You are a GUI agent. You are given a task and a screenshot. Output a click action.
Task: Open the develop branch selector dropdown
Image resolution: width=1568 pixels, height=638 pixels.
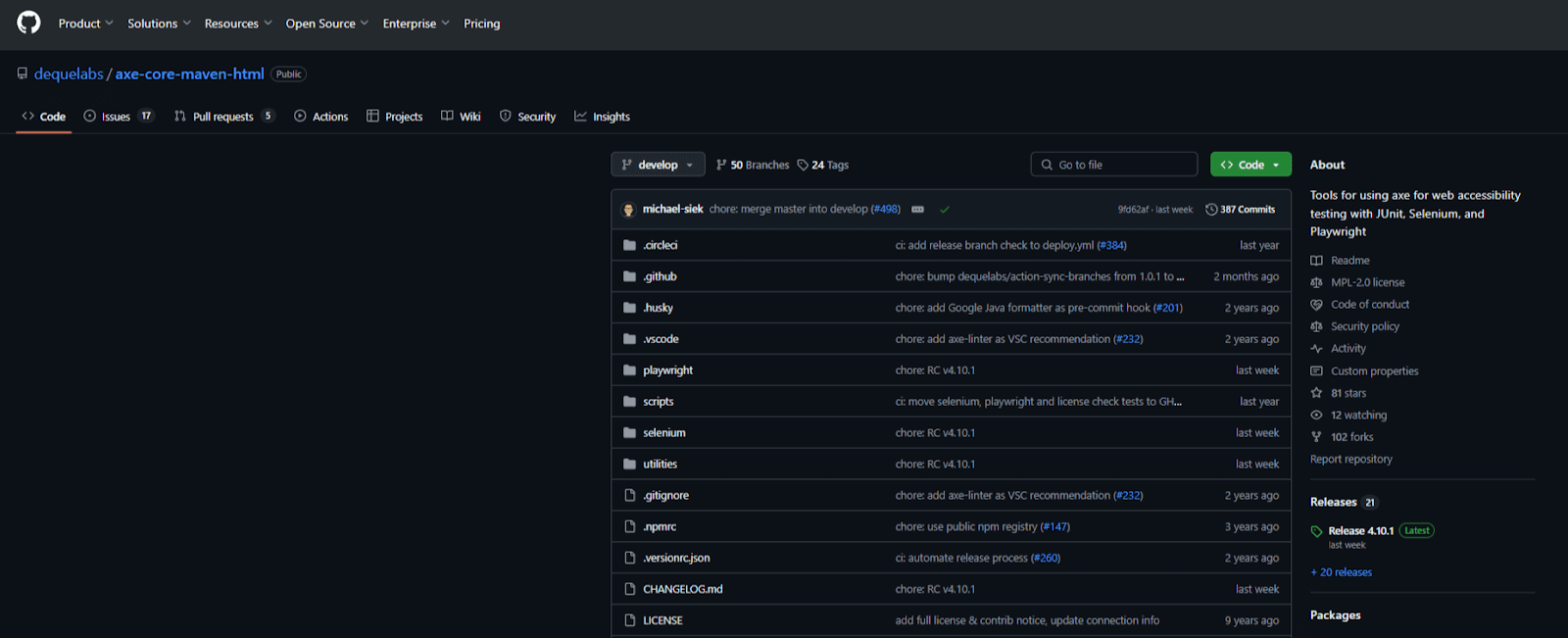click(658, 165)
